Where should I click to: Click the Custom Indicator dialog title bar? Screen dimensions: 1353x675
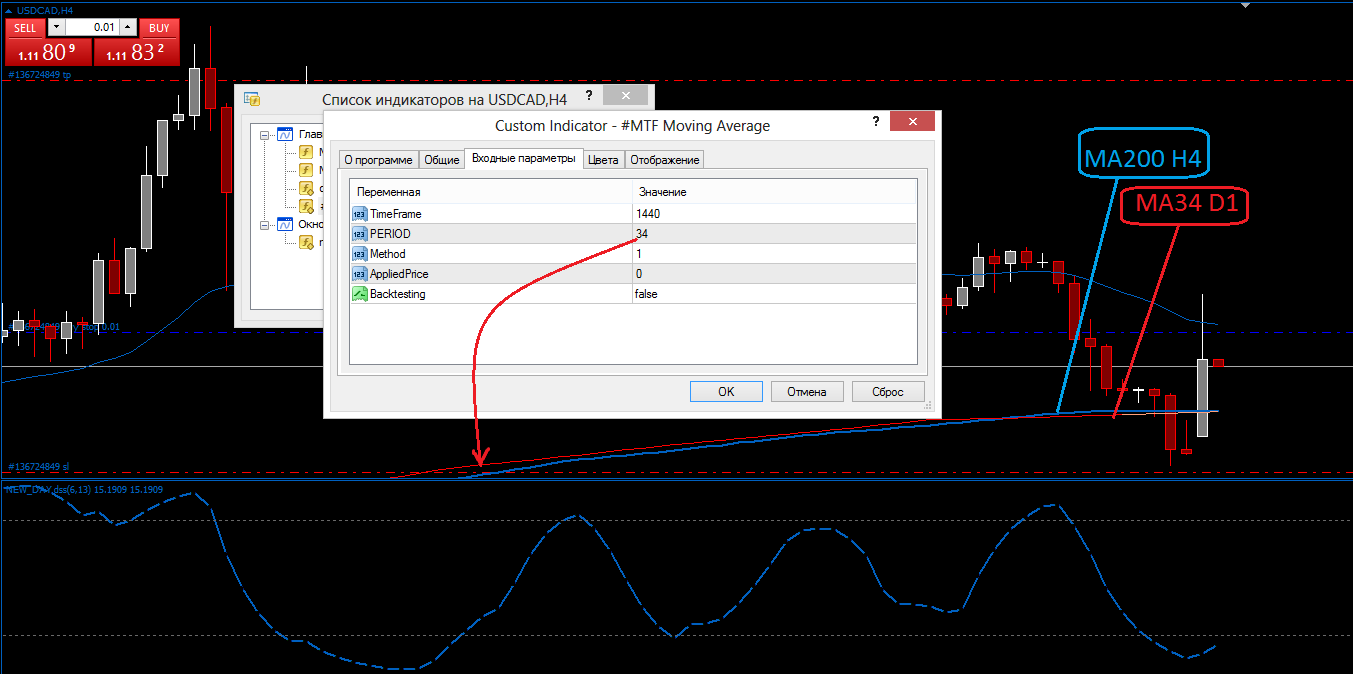[x=632, y=125]
